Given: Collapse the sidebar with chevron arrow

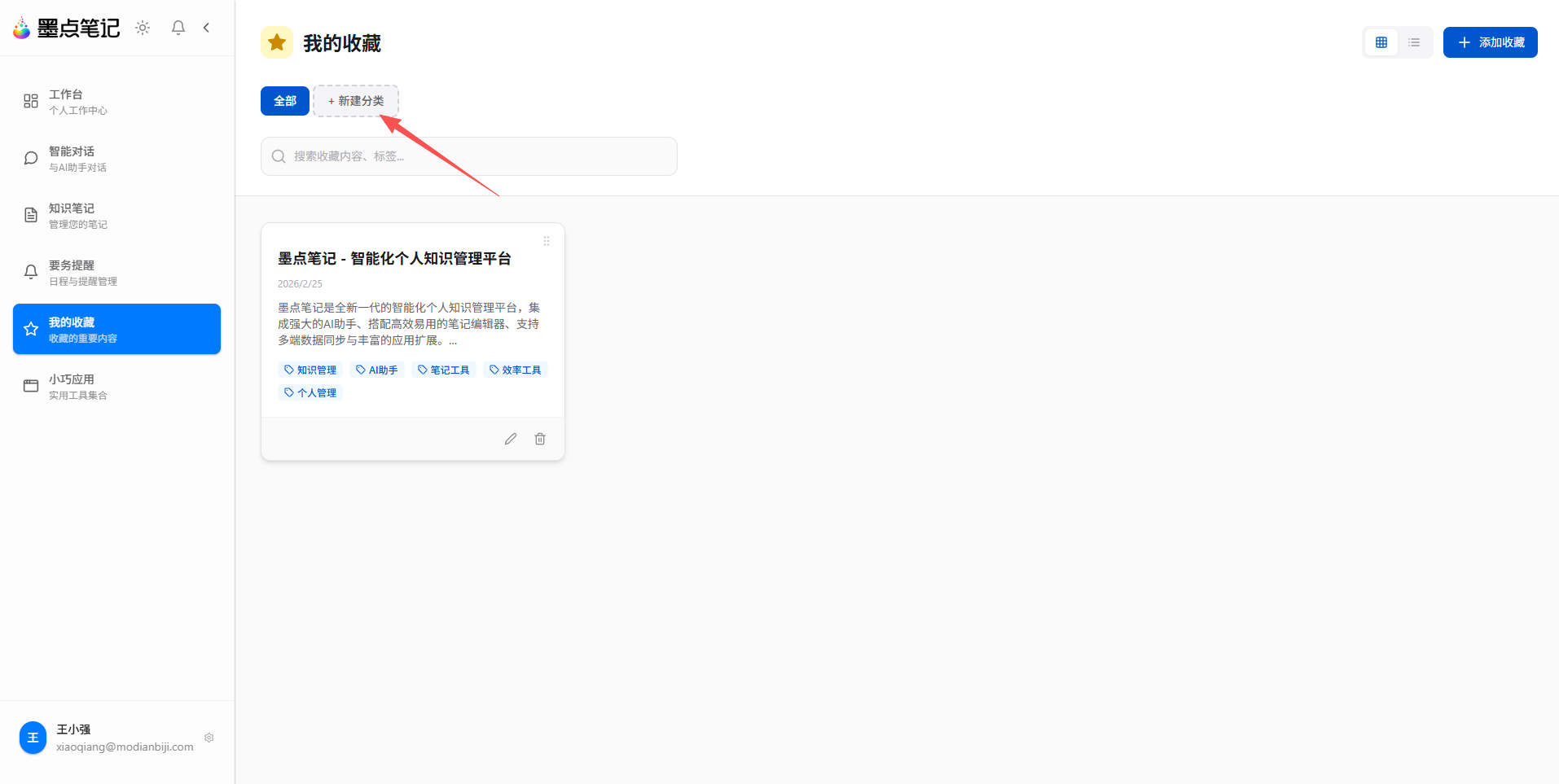Looking at the screenshot, I should 206,27.
